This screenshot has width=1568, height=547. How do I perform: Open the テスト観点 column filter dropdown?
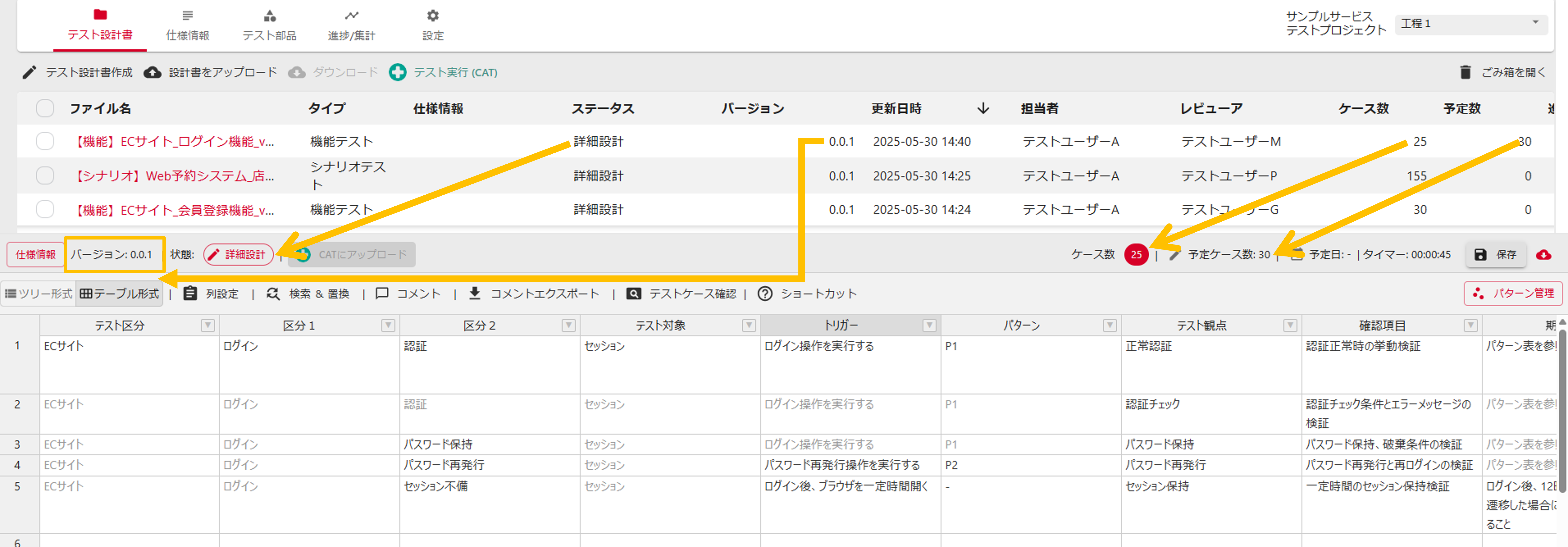[1290, 326]
